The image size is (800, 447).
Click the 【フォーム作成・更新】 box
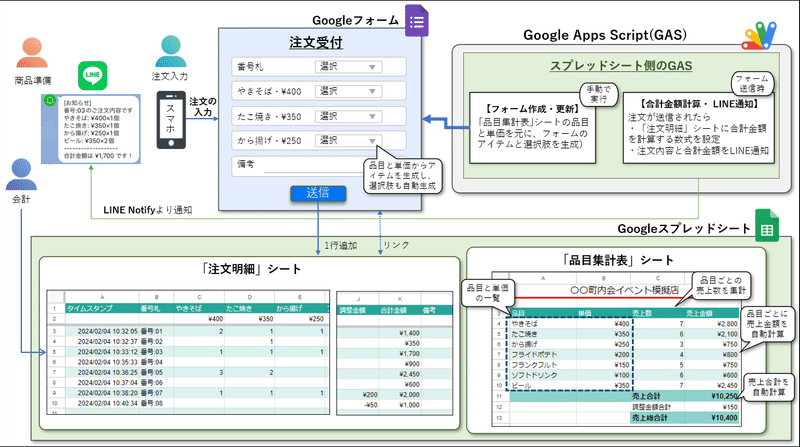[533, 128]
